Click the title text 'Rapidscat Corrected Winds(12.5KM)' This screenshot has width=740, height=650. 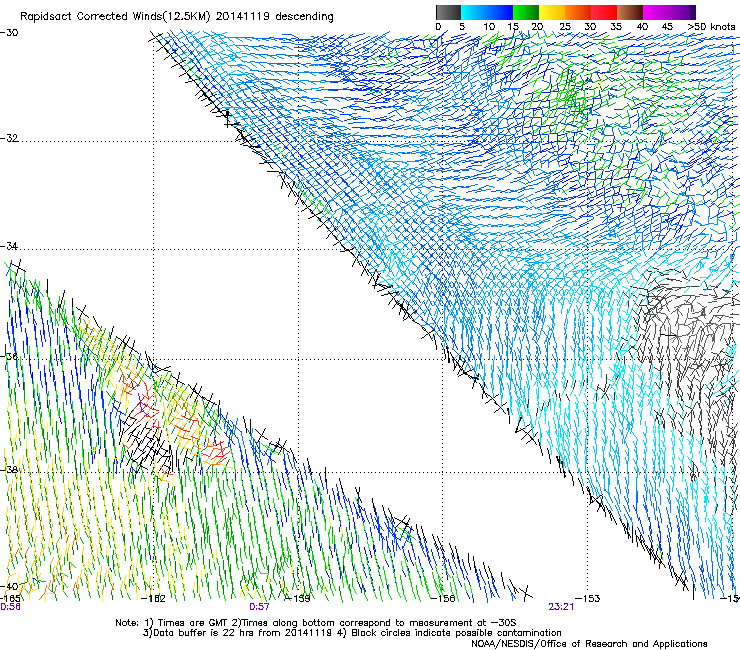point(115,17)
